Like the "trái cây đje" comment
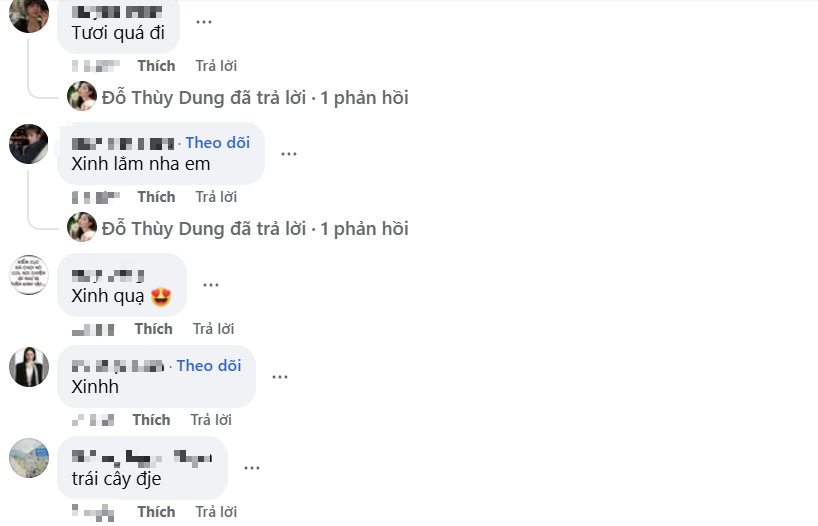818x526 pixels. pyautogui.click(x=156, y=512)
